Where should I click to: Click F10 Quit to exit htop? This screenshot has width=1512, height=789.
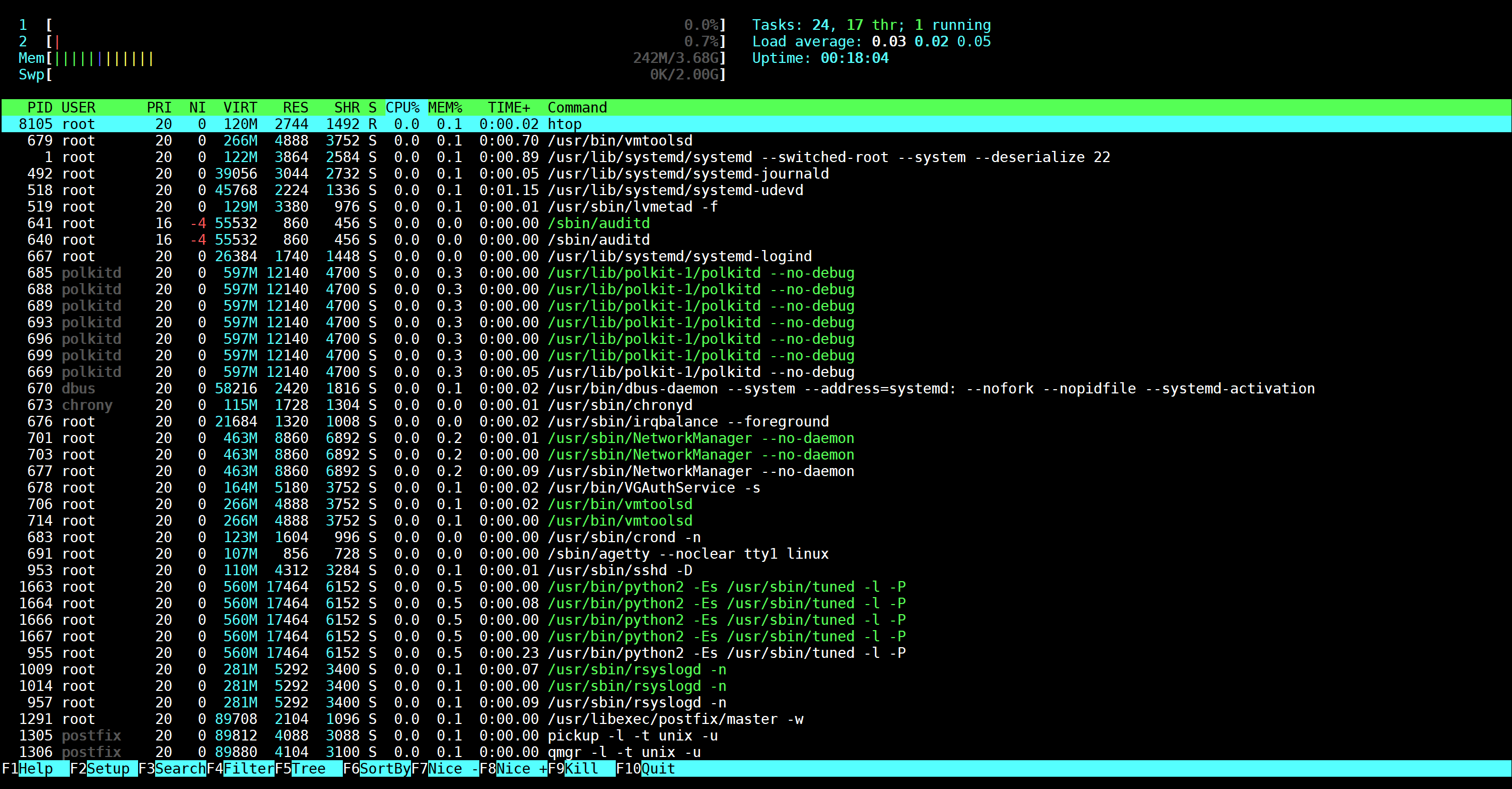click(657, 768)
